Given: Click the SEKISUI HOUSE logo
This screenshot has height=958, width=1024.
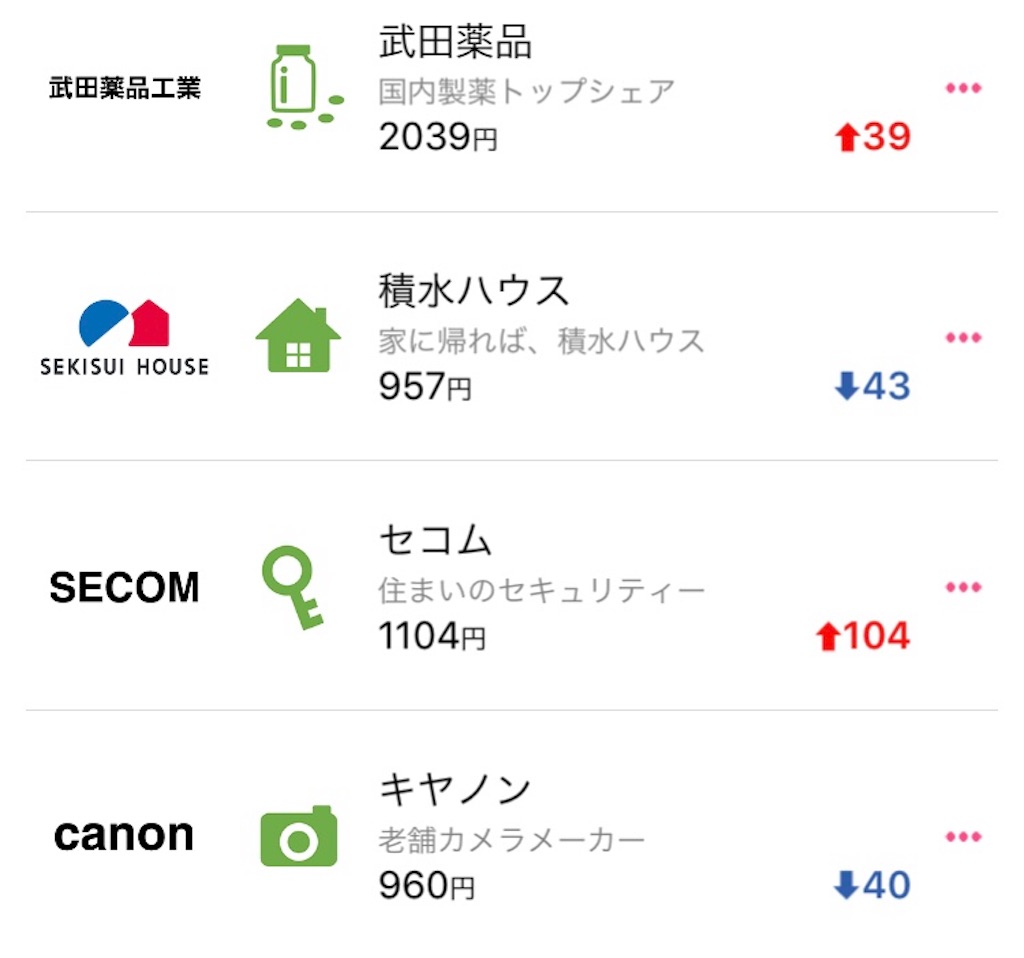Looking at the screenshot, I should 124,338.
